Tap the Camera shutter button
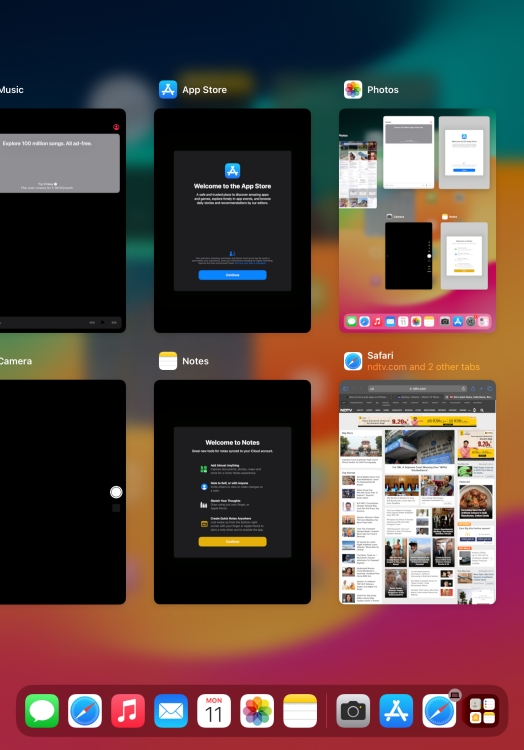 (116, 492)
